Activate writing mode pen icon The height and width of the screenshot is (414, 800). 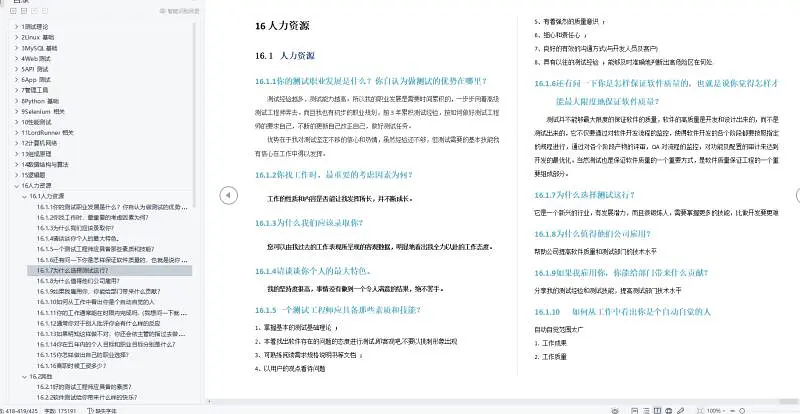[x=681, y=410]
